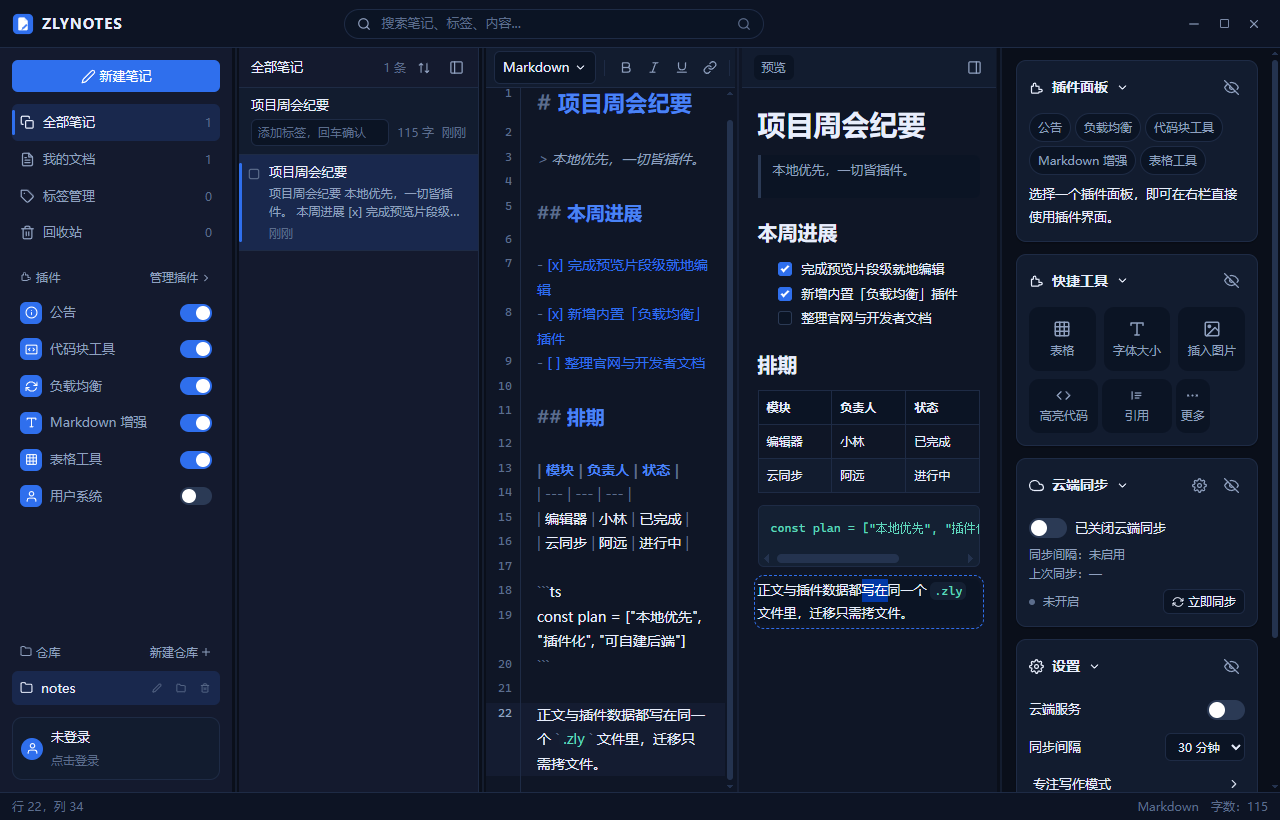Image resolution: width=1280 pixels, height=820 pixels.
Task: Check the 整理官网与开发者文档 checkbox in preview
Action: click(x=785, y=318)
